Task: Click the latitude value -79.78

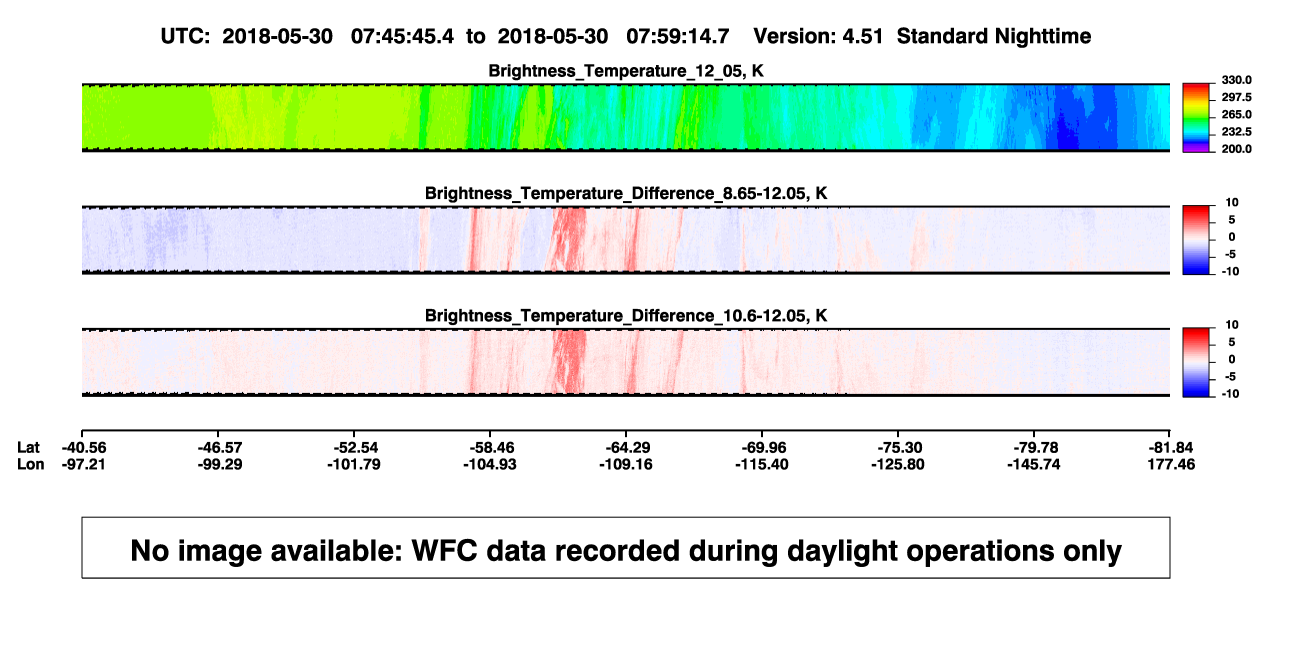Action: click(1034, 447)
